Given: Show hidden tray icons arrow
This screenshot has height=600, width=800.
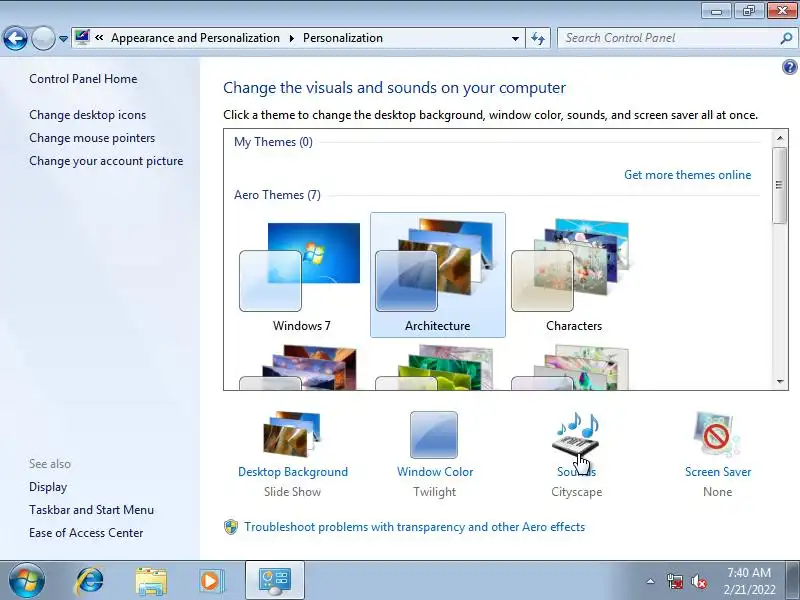Looking at the screenshot, I should coord(650,581).
